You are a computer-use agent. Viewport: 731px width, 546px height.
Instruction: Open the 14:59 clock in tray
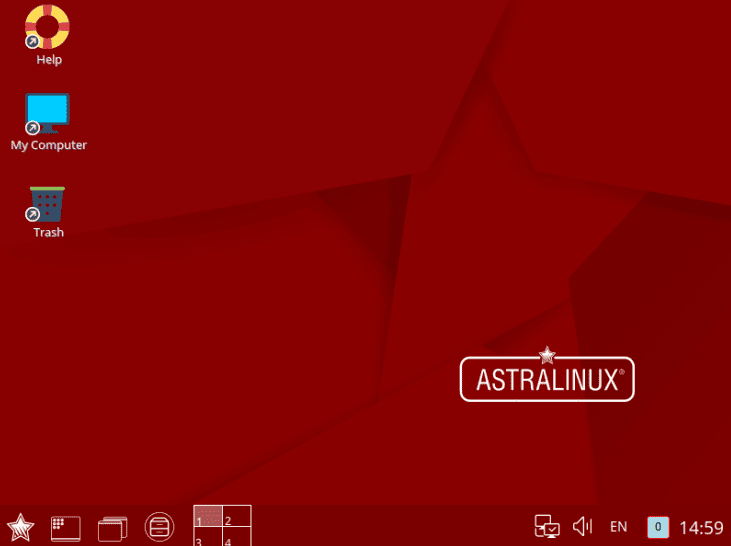[701, 526]
